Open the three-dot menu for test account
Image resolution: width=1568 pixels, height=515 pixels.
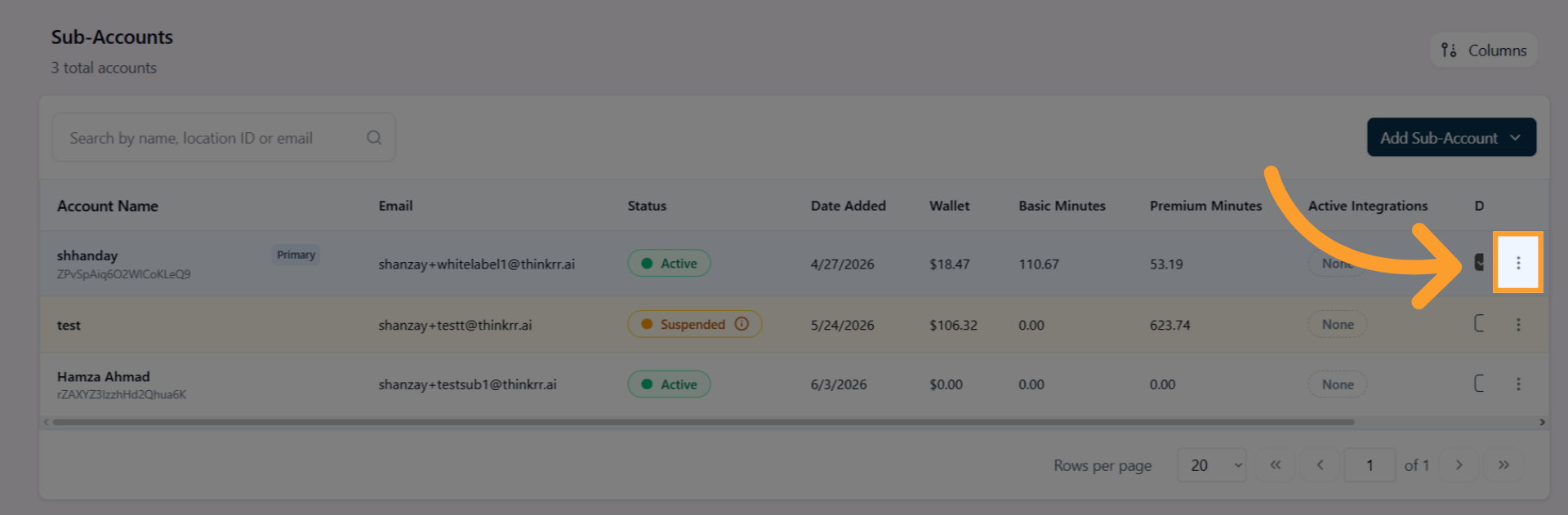click(x=1518, y=325)
